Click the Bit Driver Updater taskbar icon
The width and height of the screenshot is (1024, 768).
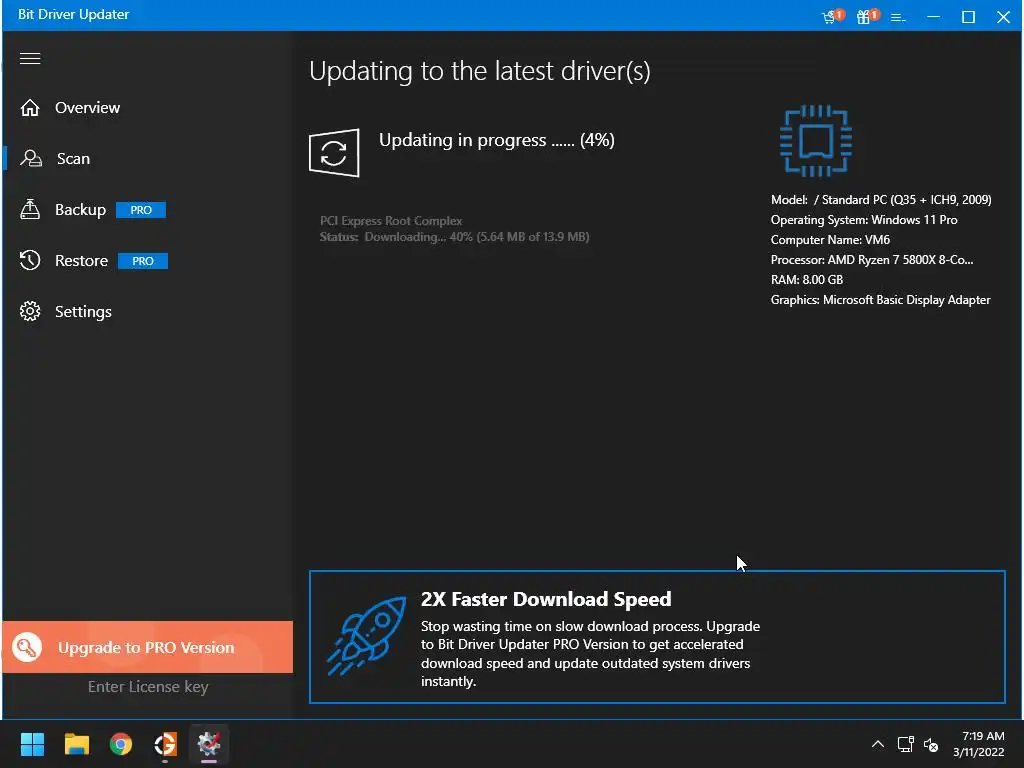[x=209, y=744]
